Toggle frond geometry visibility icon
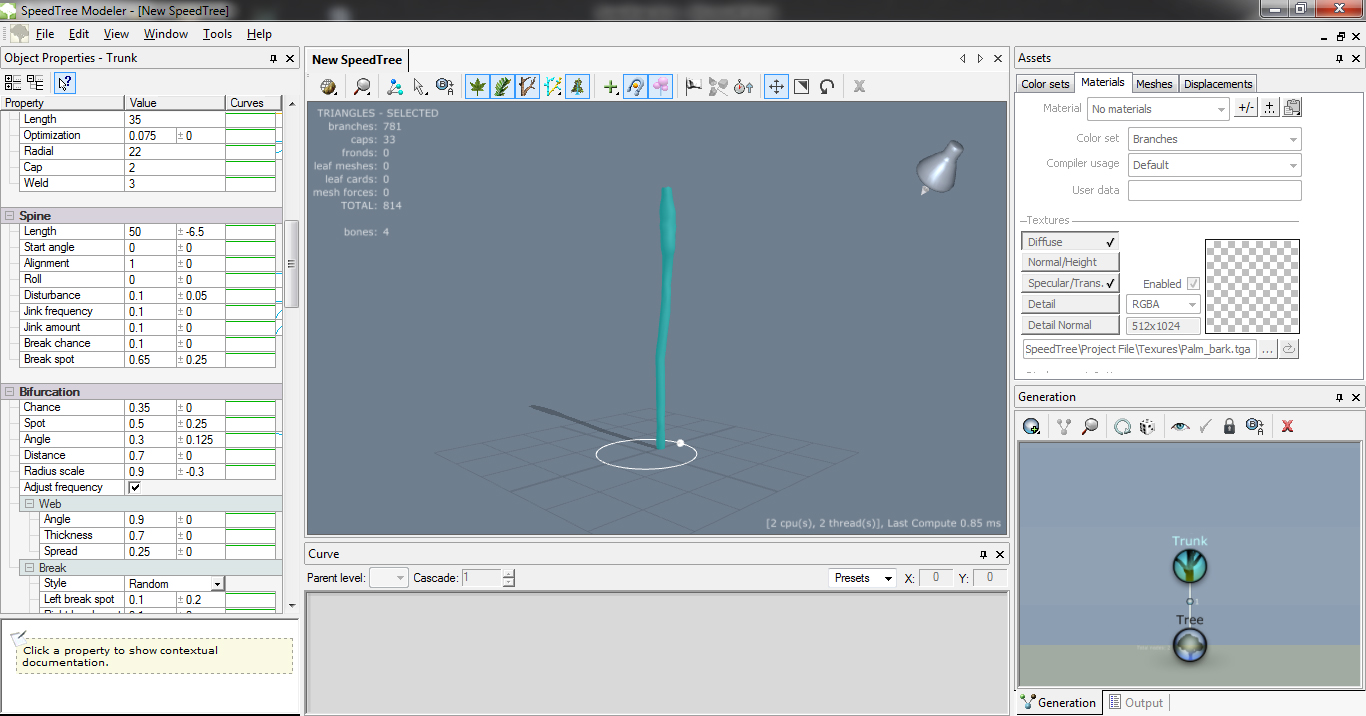The width and height of the screenshot is (1366, 716). (503, 87)
